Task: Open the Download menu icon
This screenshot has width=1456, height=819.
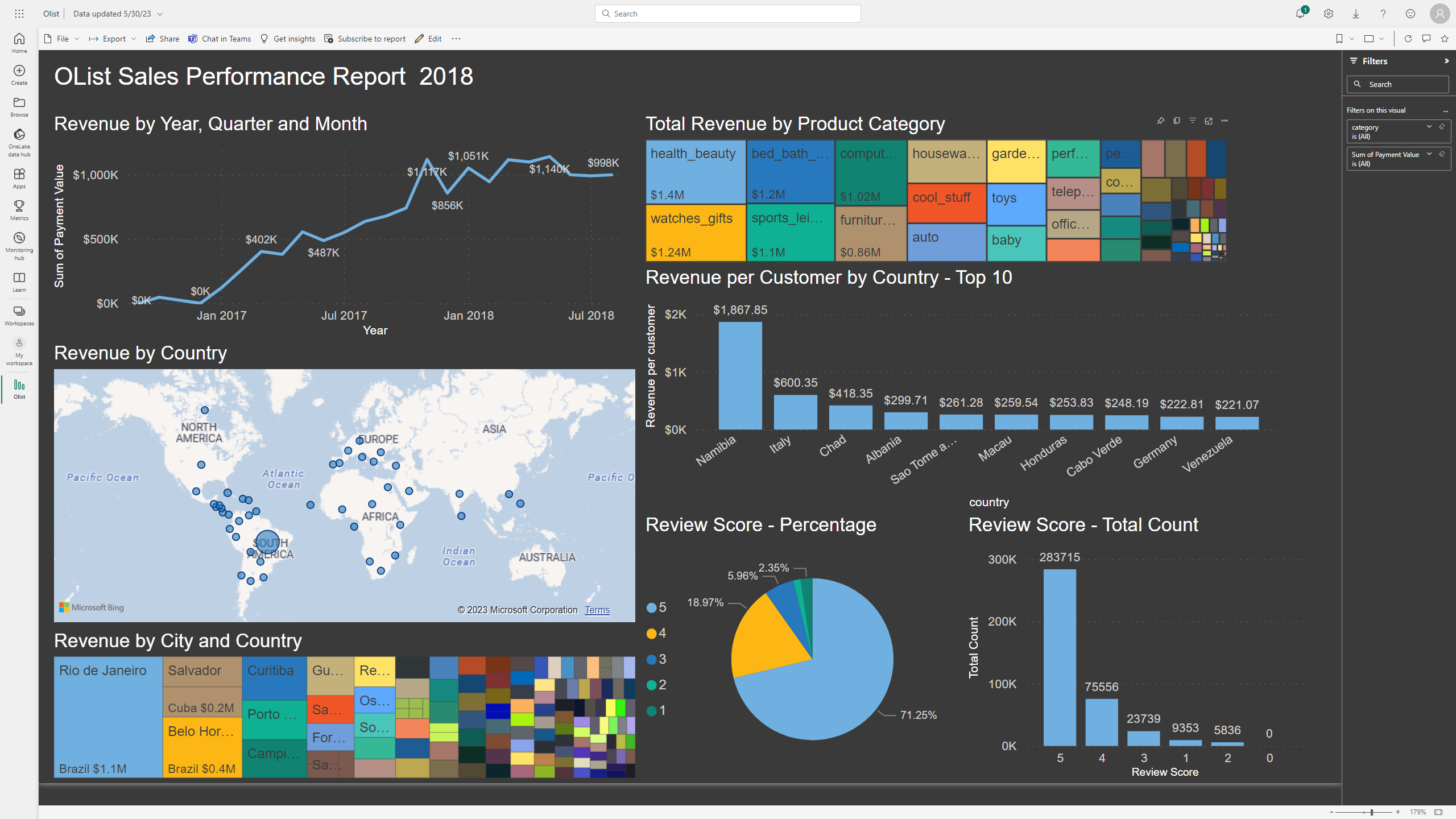Action: 1356,14
